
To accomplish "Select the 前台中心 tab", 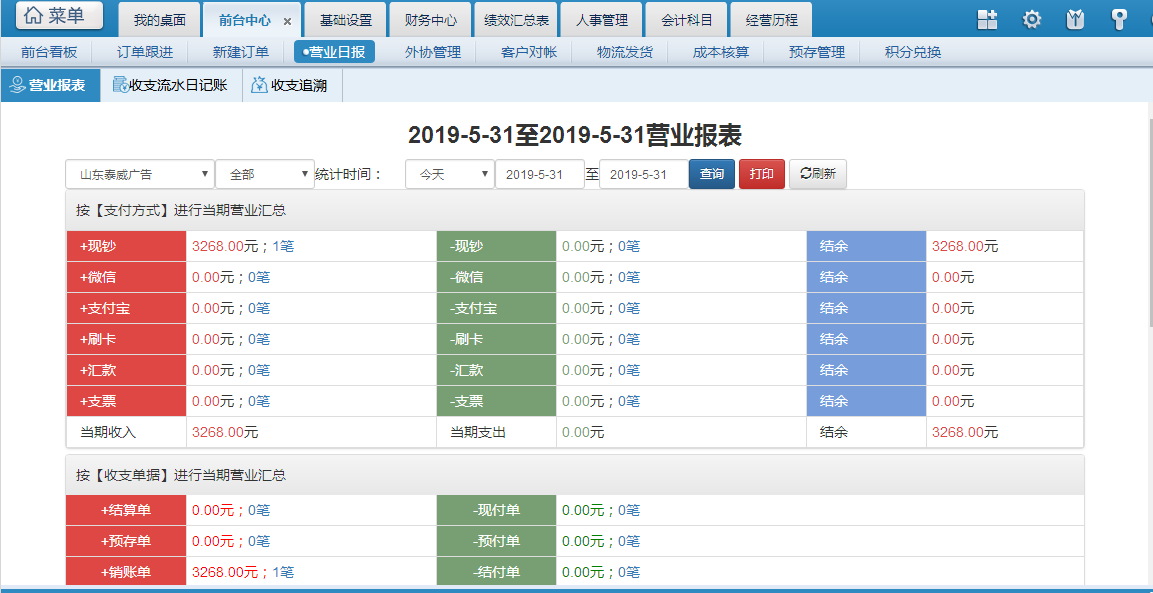I will [x=245, y=21].
